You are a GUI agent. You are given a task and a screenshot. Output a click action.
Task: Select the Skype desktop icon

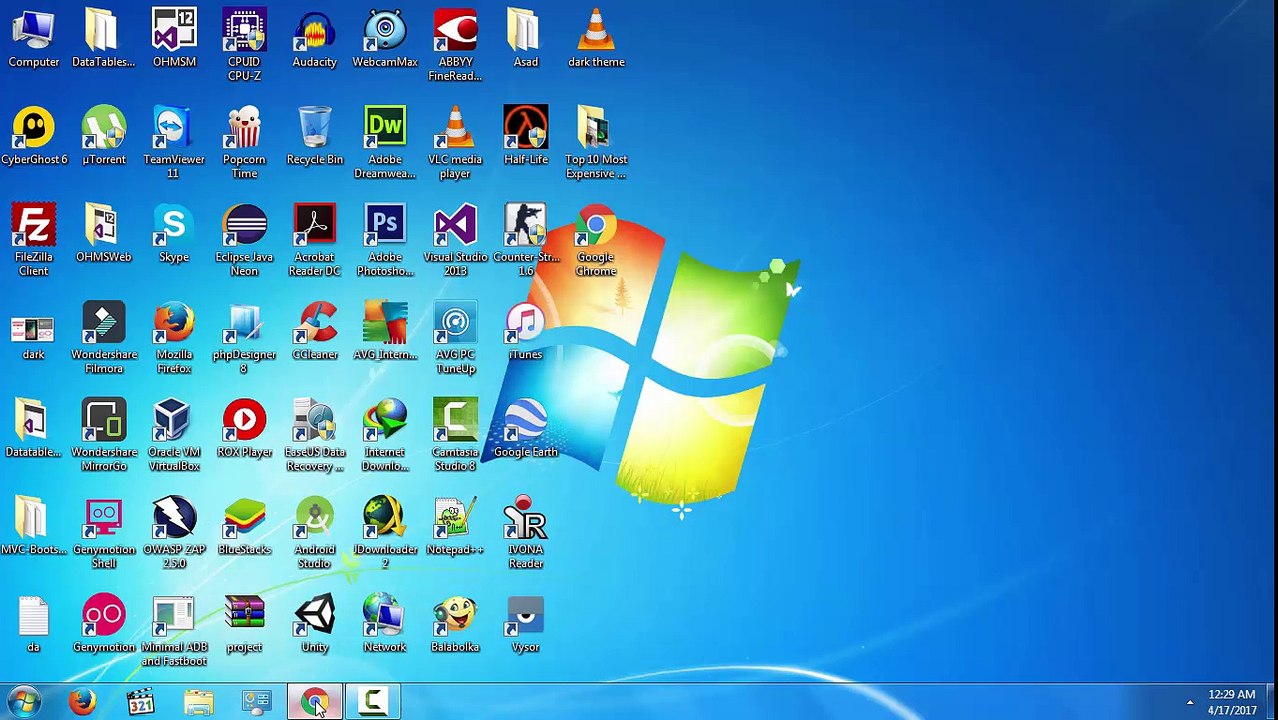[174, 234]
